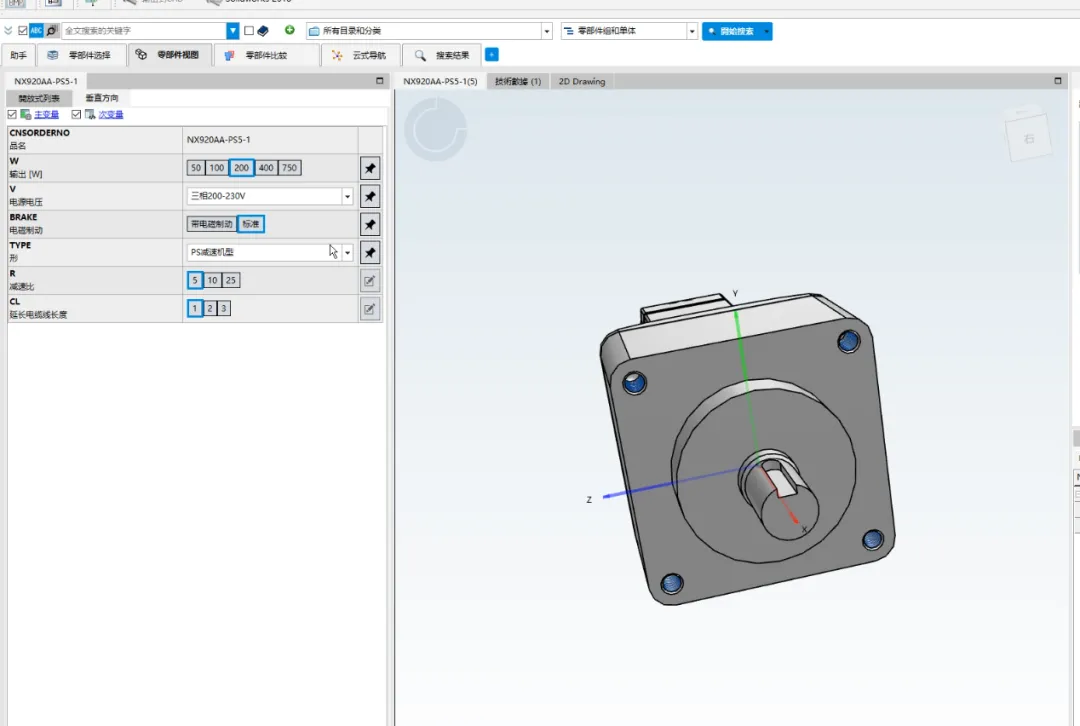Pin the W output row
The height and width of the screenshot is (726, 1080).
[370, 168]
